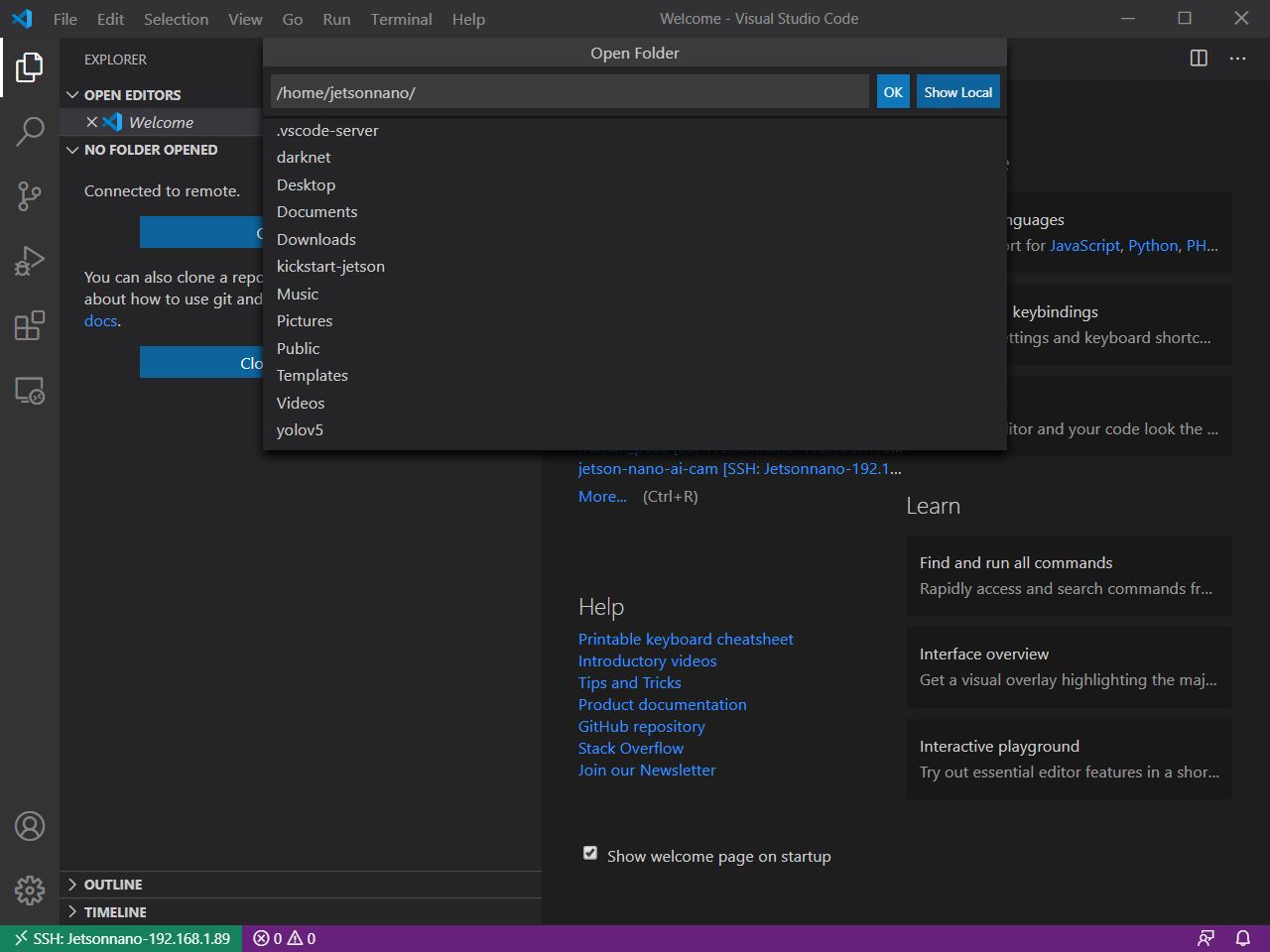Image resolution: width=1270 pixels, height=952 pixels.
Task: Open the Run menu
Action: click(336, 19)
